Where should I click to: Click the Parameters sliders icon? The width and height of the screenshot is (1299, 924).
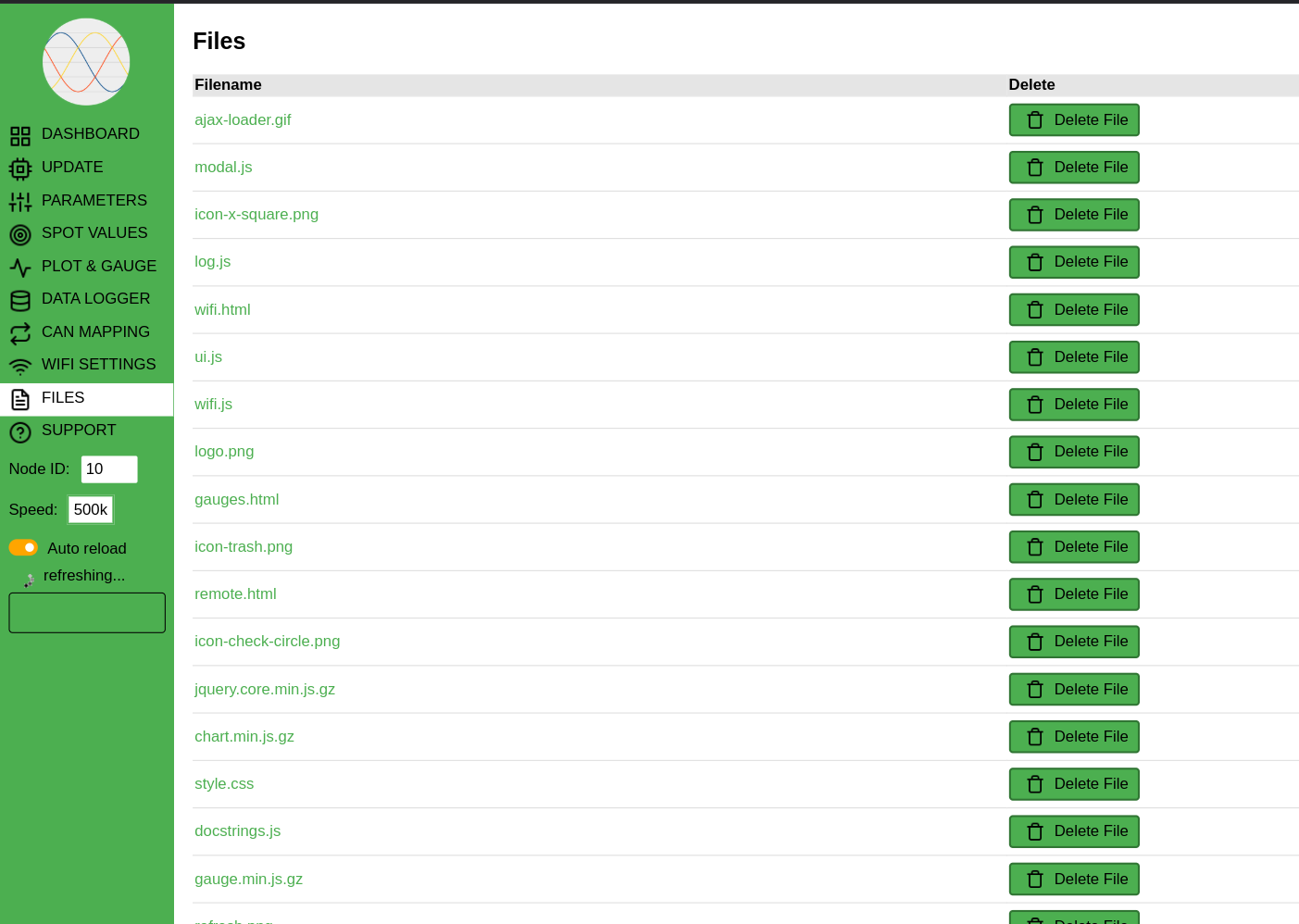(x=20, y=202)
